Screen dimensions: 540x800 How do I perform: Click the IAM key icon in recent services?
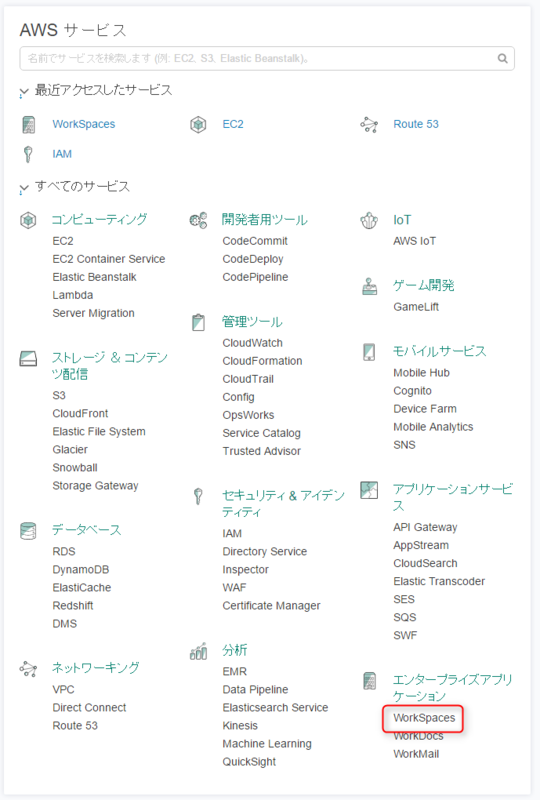point(28,154)
